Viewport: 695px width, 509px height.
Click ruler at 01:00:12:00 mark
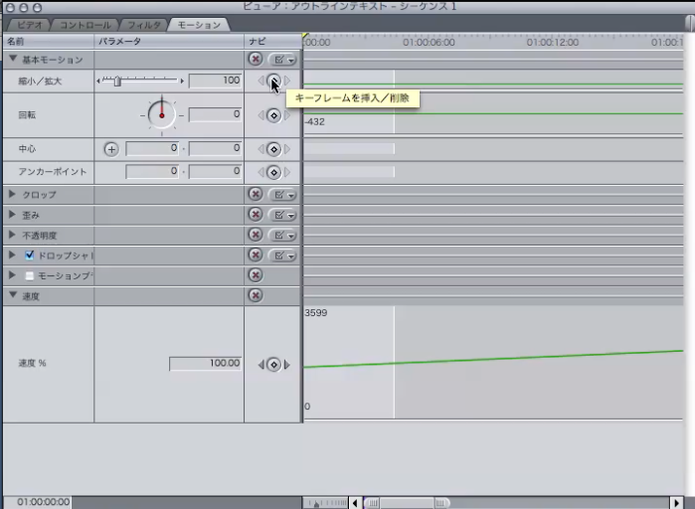coord(552,43)
